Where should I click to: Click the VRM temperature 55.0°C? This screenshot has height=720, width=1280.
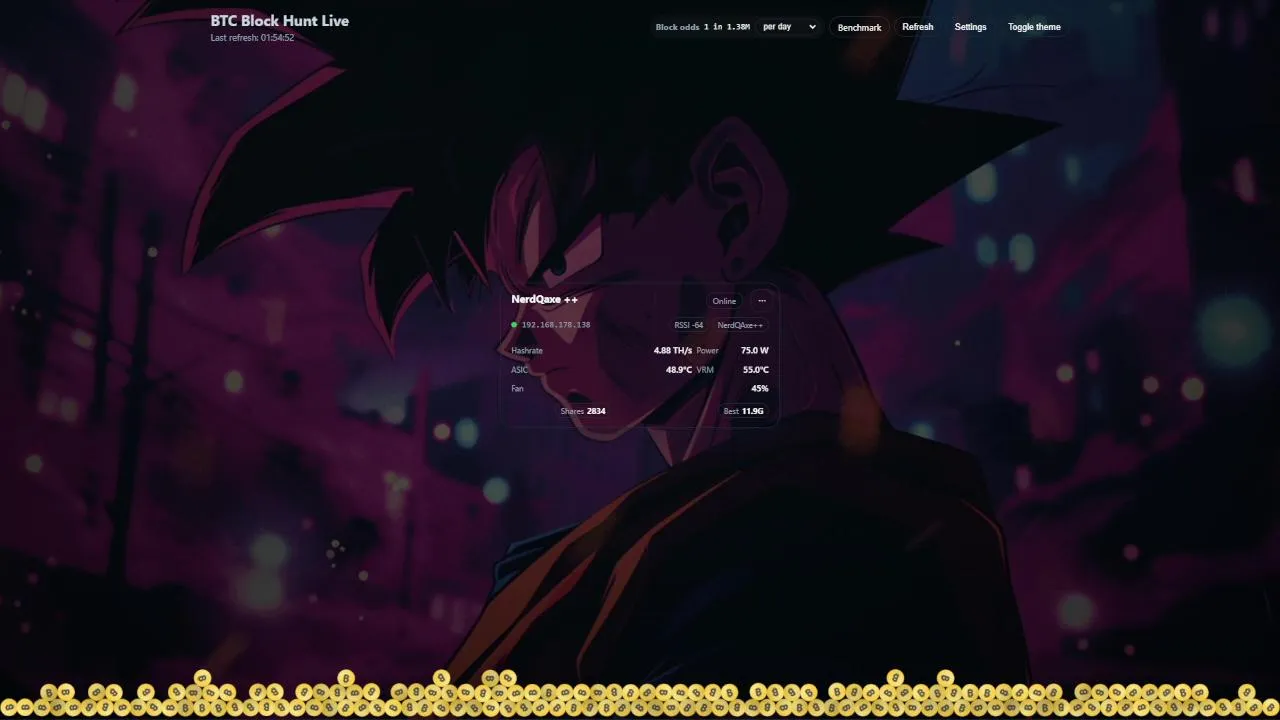pyautogui.click(x=755, y=370)
